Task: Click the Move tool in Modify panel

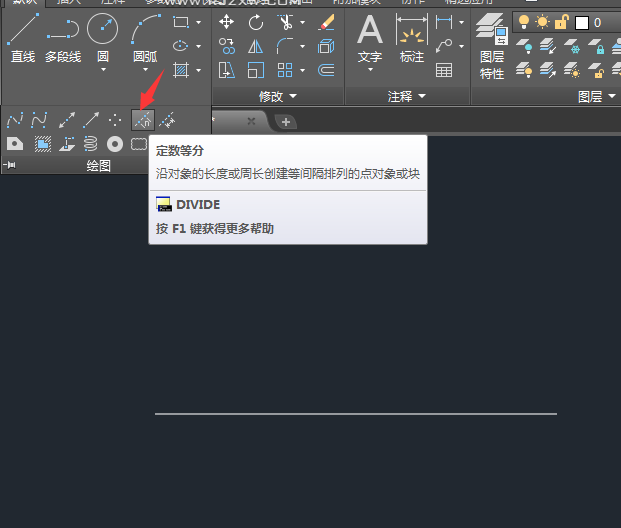Action: coord(227,22)
